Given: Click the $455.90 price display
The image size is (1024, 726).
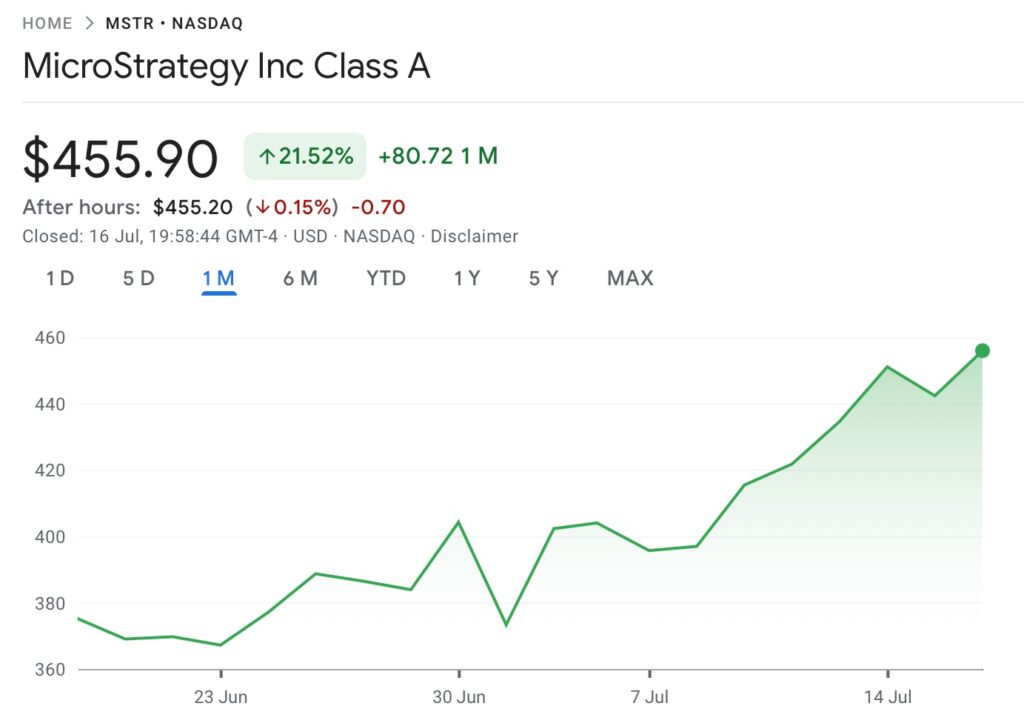Looking at the screenshot, I should [121, 158].
